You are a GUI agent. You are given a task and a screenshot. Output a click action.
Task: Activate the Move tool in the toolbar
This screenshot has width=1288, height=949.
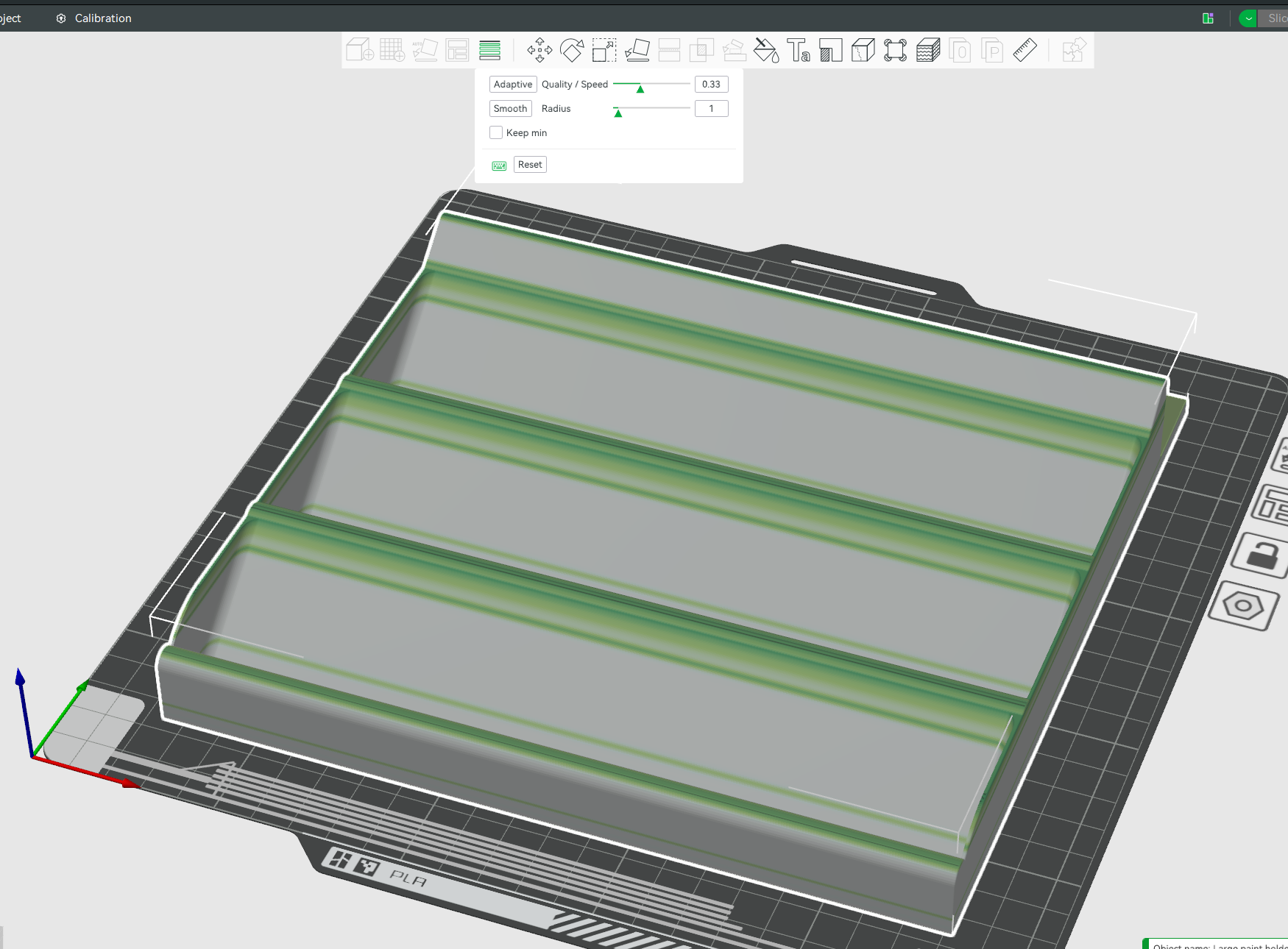click(x=539, y=50)
